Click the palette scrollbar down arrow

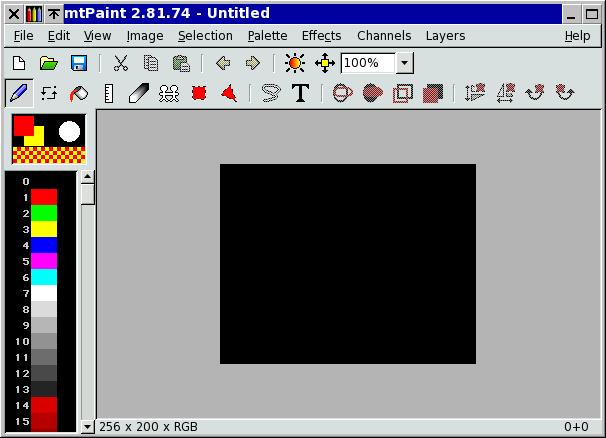[87, 427]
